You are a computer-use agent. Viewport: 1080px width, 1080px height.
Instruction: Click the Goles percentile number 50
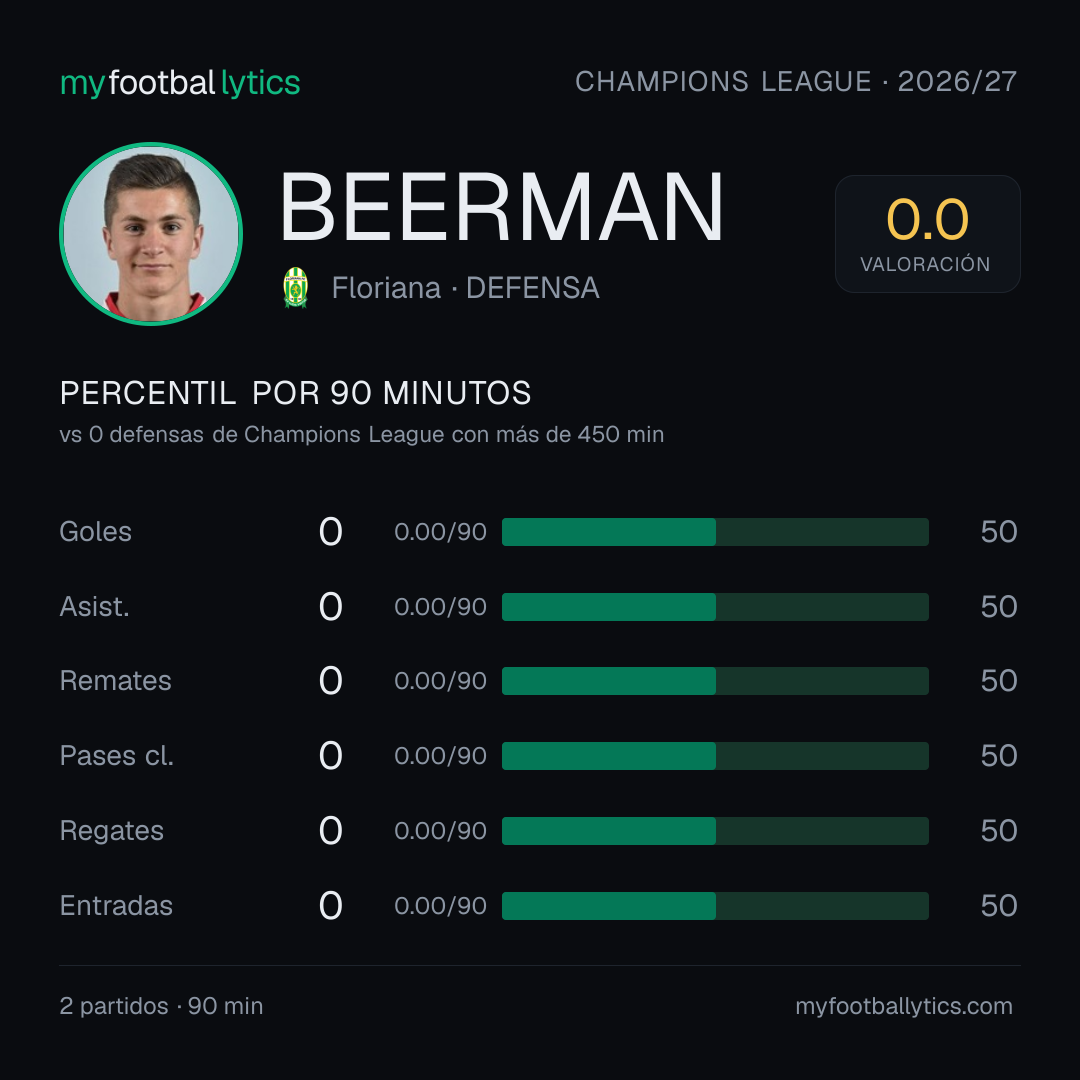(999, 532)
